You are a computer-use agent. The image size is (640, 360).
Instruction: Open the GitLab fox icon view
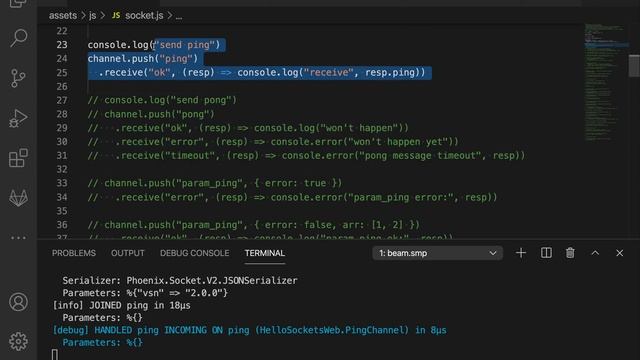coord(18,198)
